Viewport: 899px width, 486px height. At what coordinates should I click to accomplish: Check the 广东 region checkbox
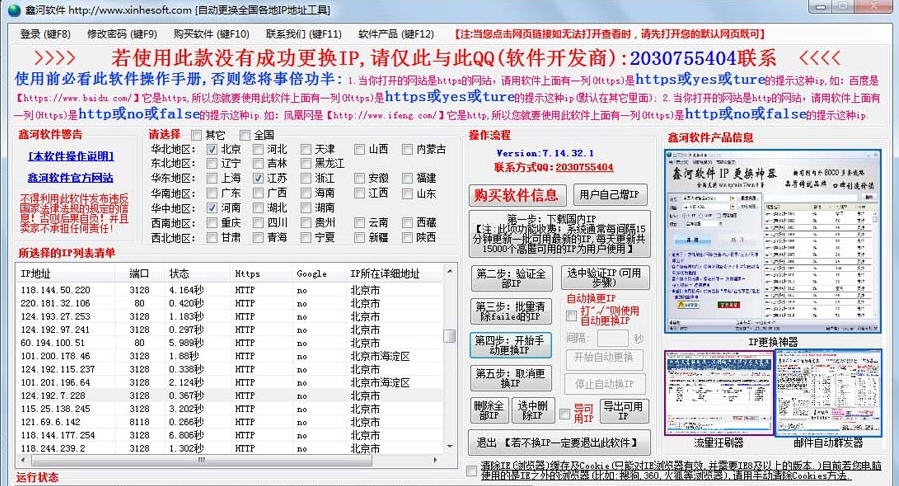(x=212, y=193)
